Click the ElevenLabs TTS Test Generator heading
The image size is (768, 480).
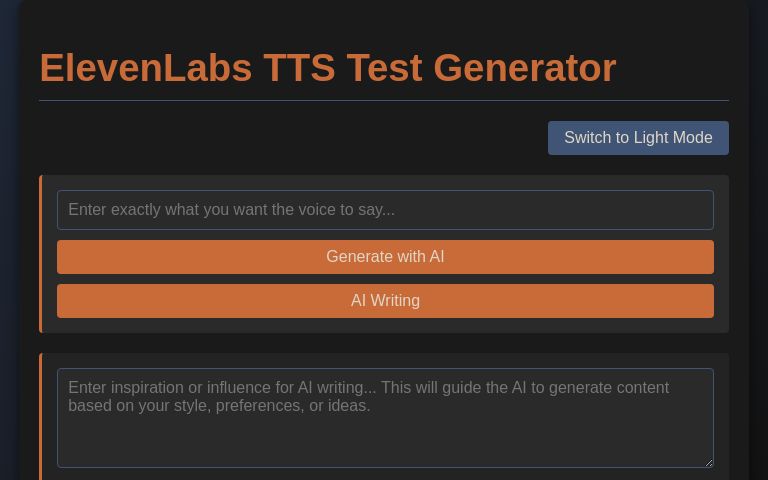327,68
